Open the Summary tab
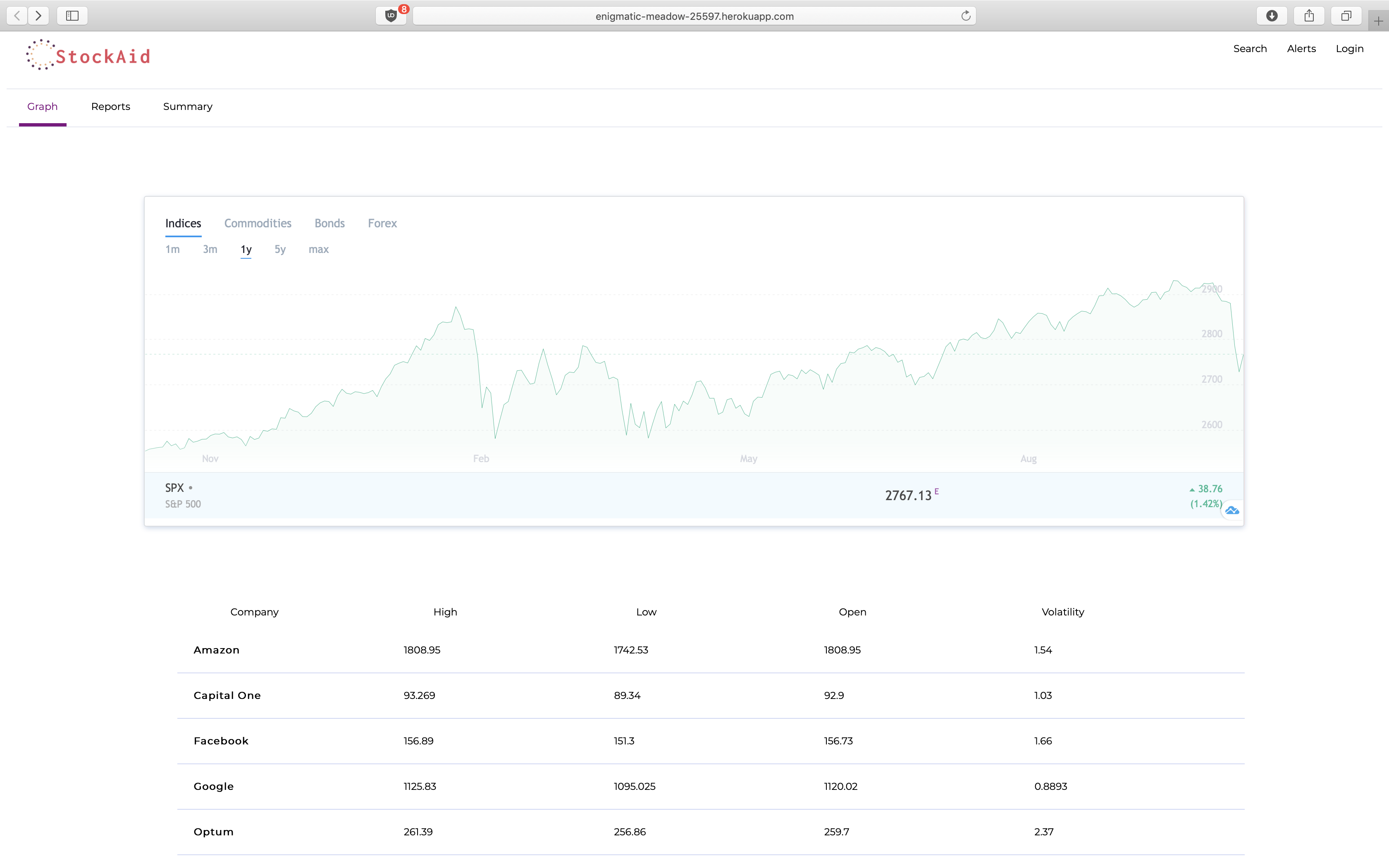The width and height of the screenshot is (1389, 868). click(x=188, y=107)
